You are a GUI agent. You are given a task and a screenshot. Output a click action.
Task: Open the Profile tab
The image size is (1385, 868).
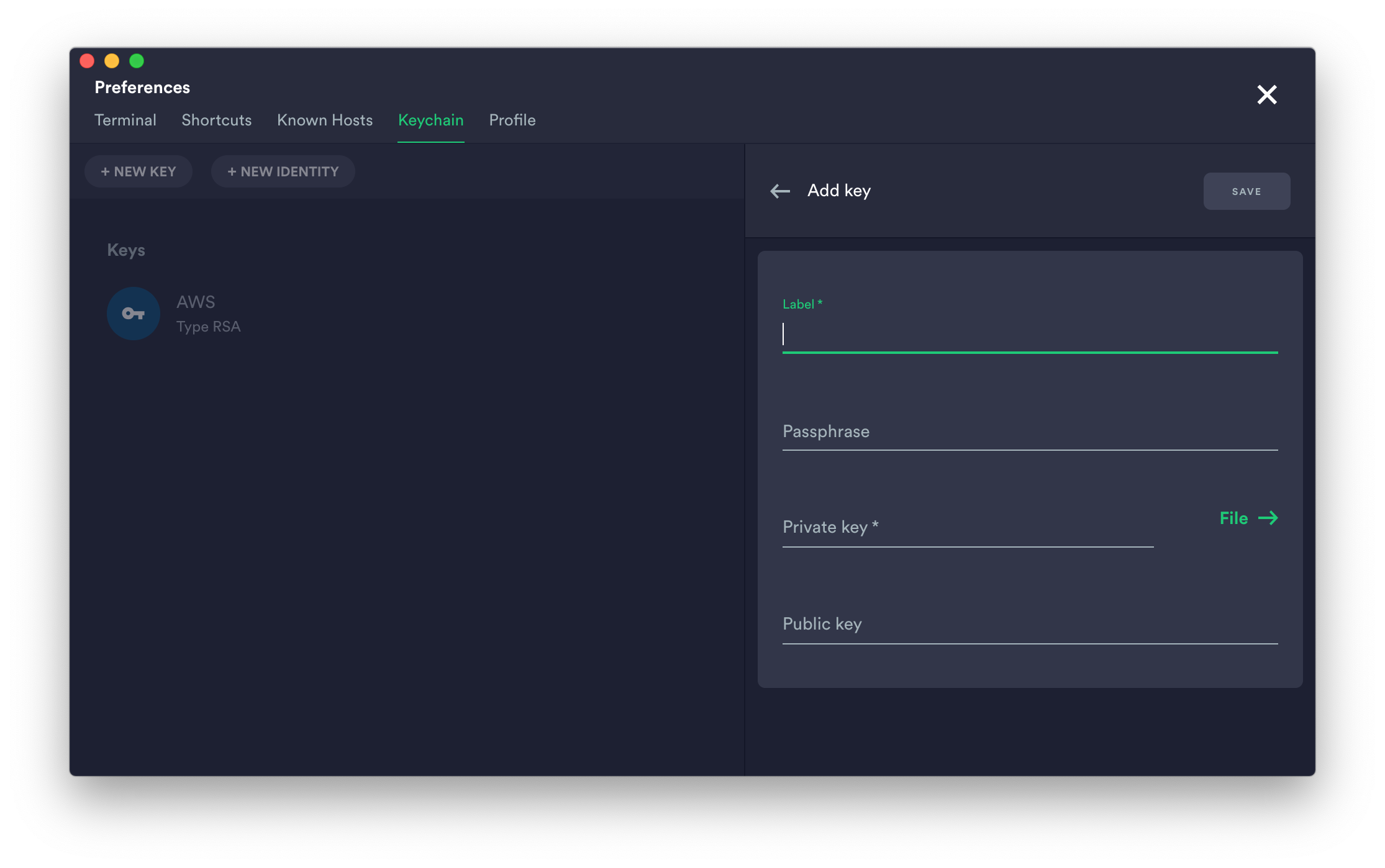click(x=512, y=120)
